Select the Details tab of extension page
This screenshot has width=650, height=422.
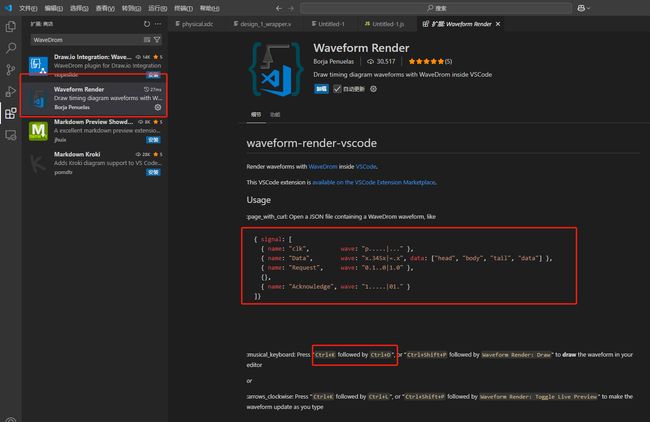click(256, 114)
